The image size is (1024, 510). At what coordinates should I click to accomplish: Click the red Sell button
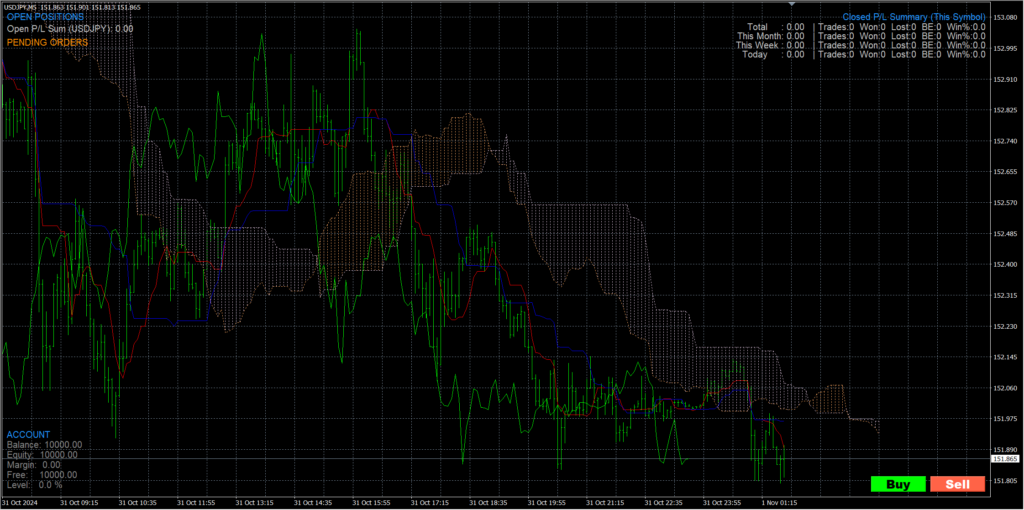(x=957, y=484)
